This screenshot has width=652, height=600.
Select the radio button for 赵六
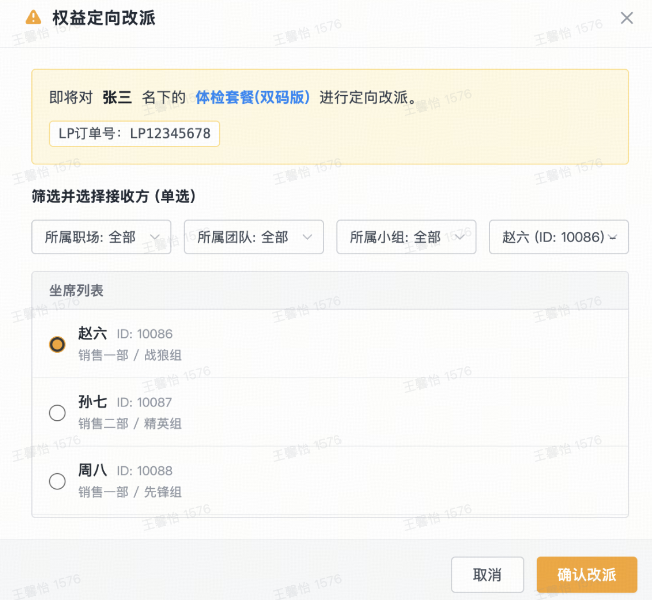[x=57, y=344]
